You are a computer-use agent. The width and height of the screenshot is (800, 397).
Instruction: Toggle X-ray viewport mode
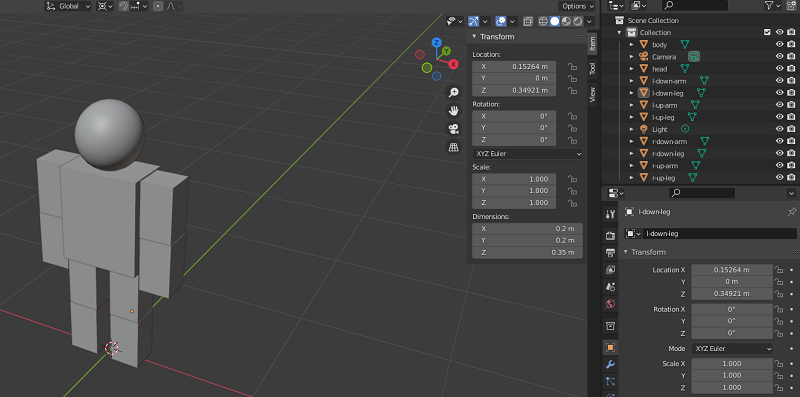tap(529, 21)
